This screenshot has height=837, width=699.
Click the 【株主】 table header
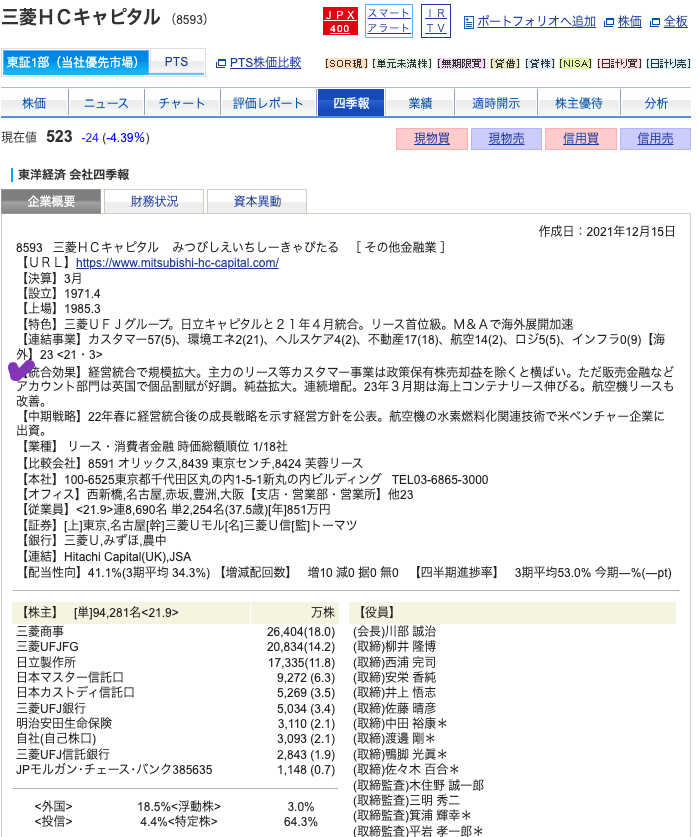click(131, 613)
